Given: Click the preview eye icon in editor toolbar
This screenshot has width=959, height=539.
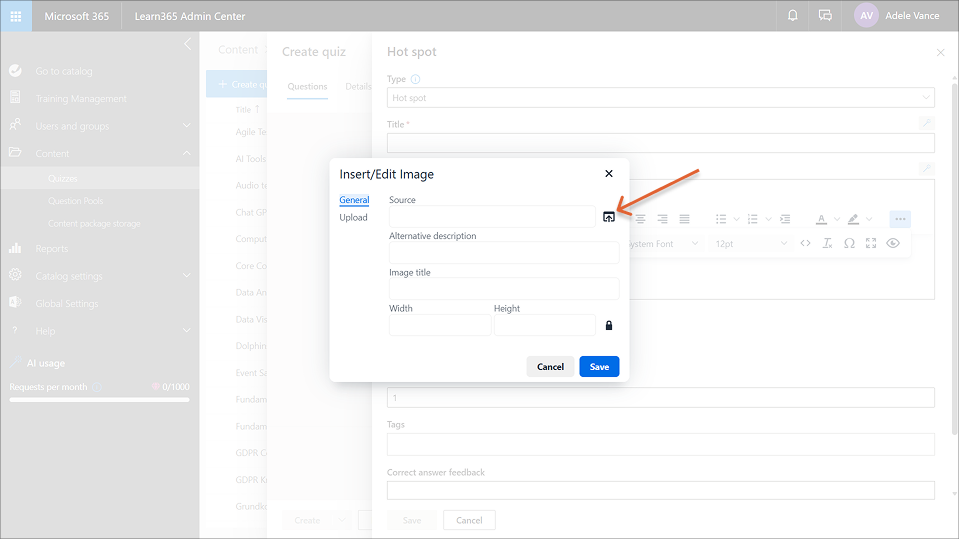Looking at the screenshot, I should point(893,244).
